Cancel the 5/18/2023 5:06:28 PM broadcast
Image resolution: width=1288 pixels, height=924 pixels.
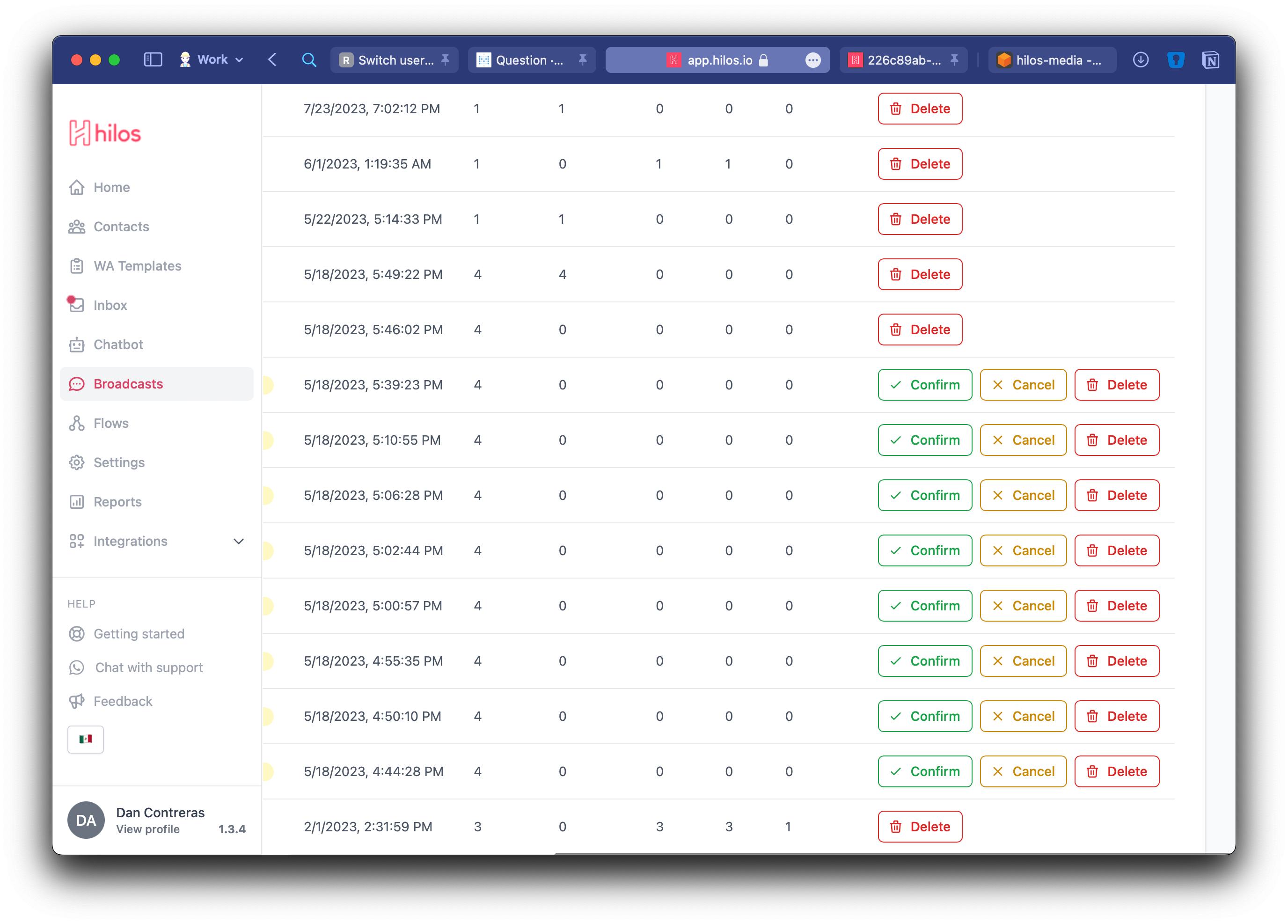(1023, 495)
